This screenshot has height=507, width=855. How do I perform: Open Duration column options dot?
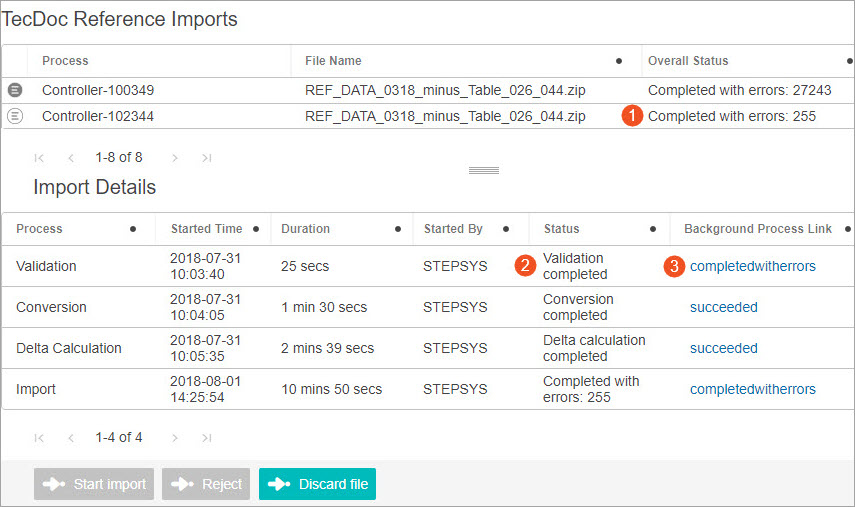tap(398, 229)
